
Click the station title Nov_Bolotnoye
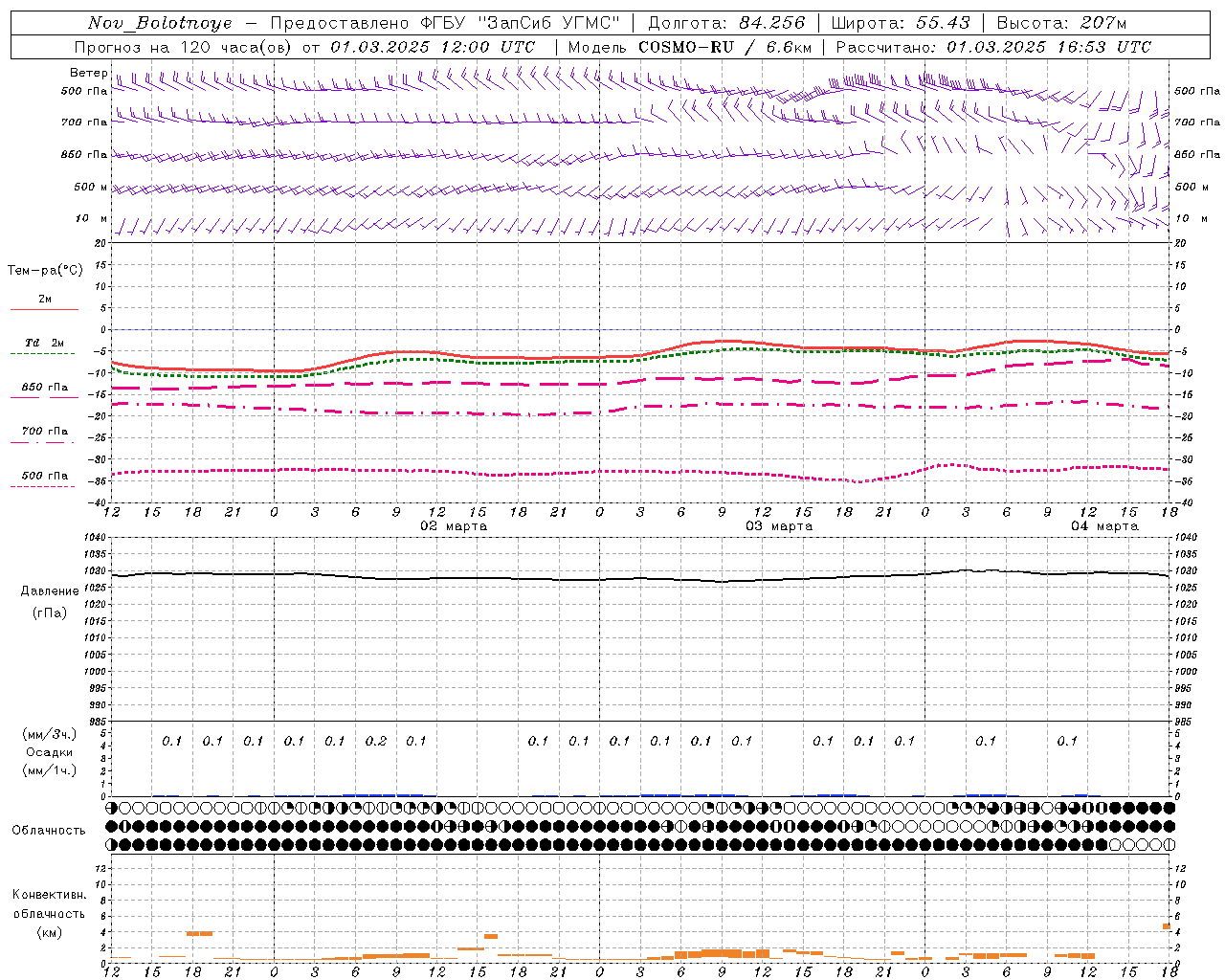click(161, 23)
